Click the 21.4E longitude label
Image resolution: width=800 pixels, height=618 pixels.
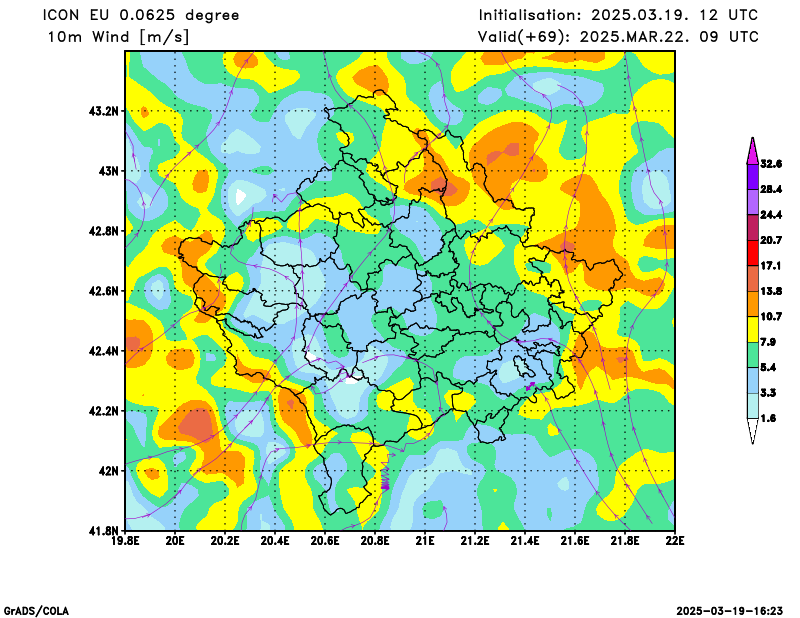[x=526, y=540]
